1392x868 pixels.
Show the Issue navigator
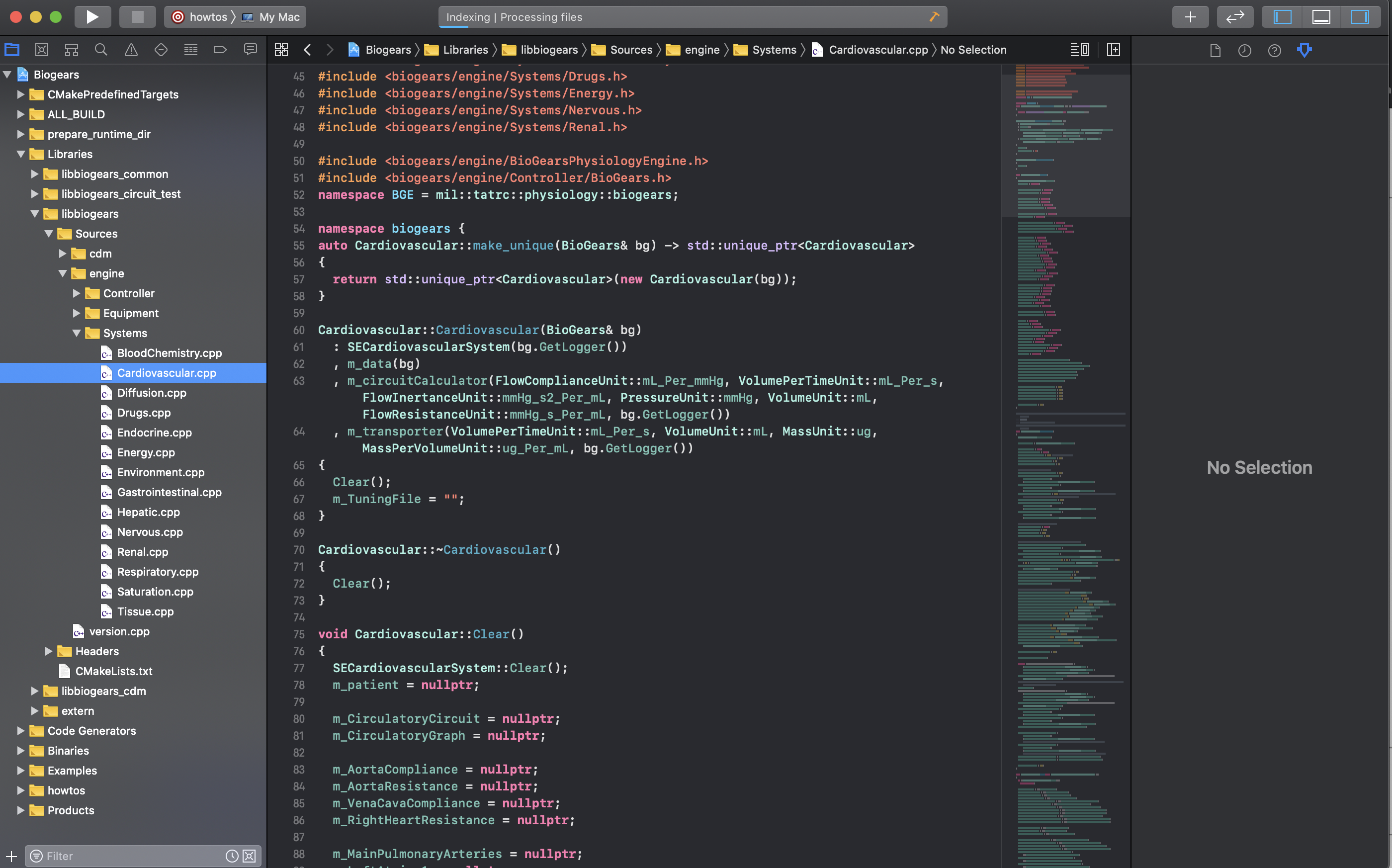[131, 50]
